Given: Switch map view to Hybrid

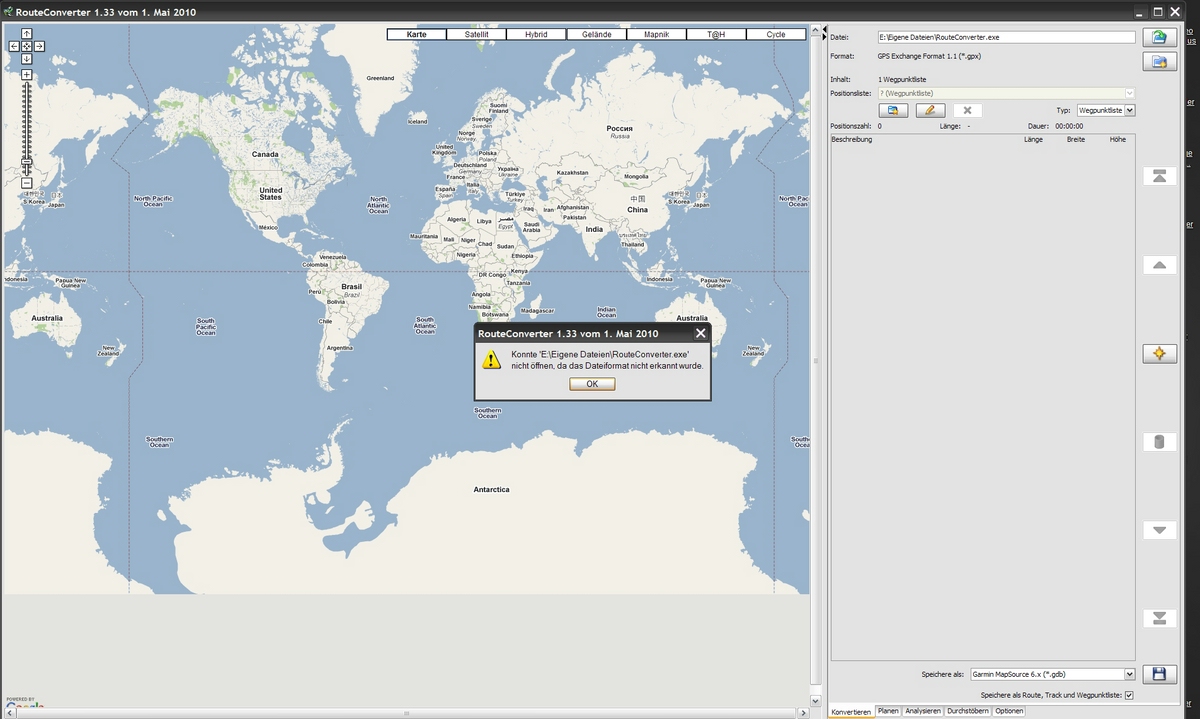Looking at the screenshot, I should [536, 34].
